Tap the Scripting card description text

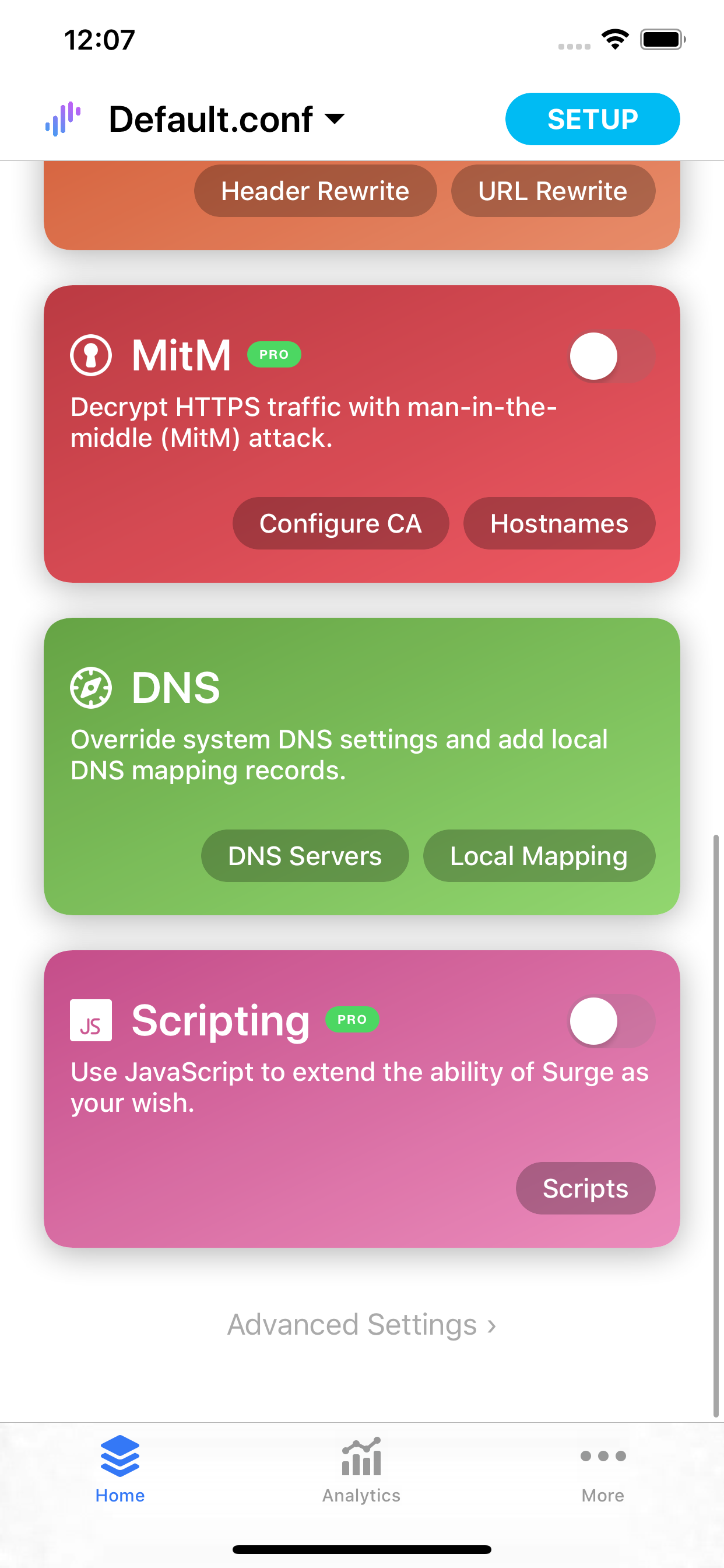tap(360, 1087)
